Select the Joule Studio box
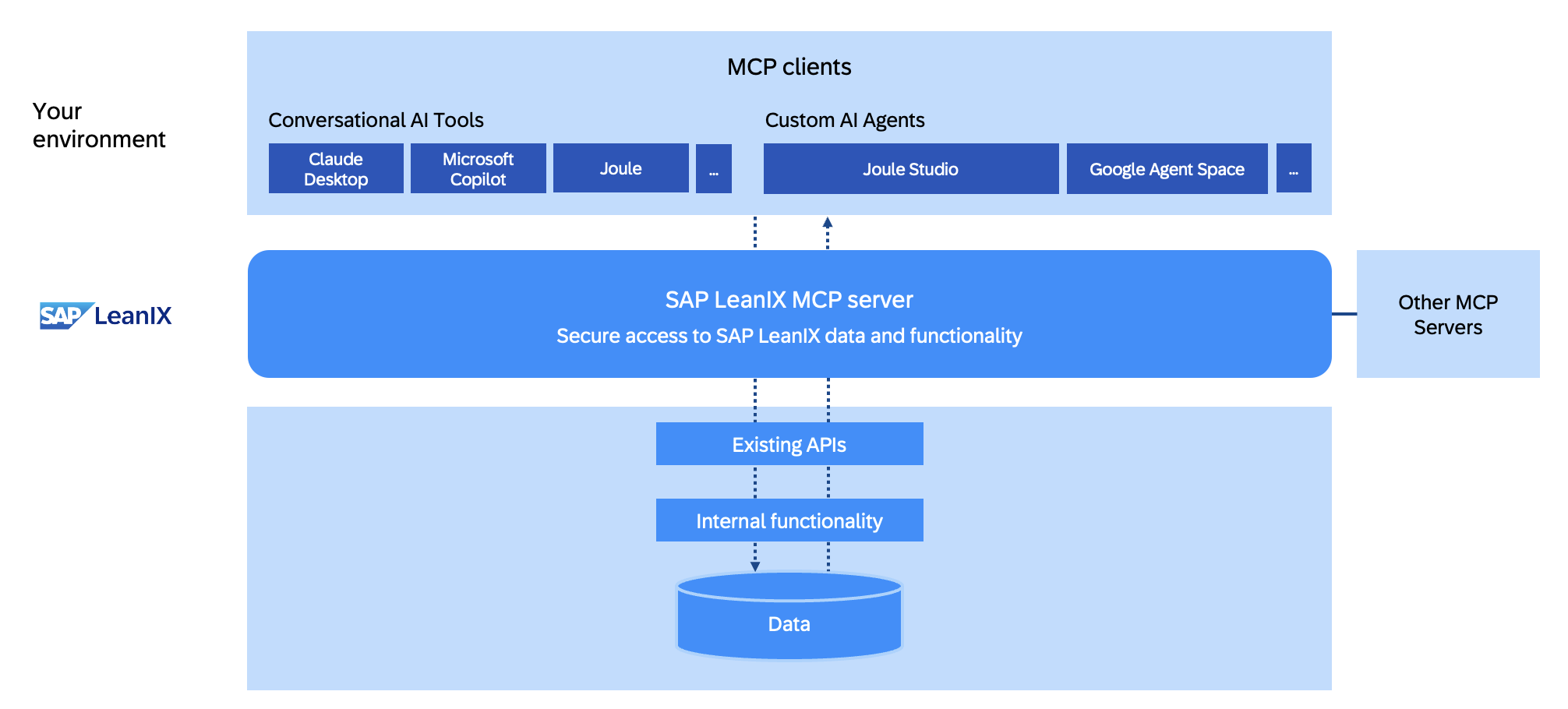 point(911,168)
